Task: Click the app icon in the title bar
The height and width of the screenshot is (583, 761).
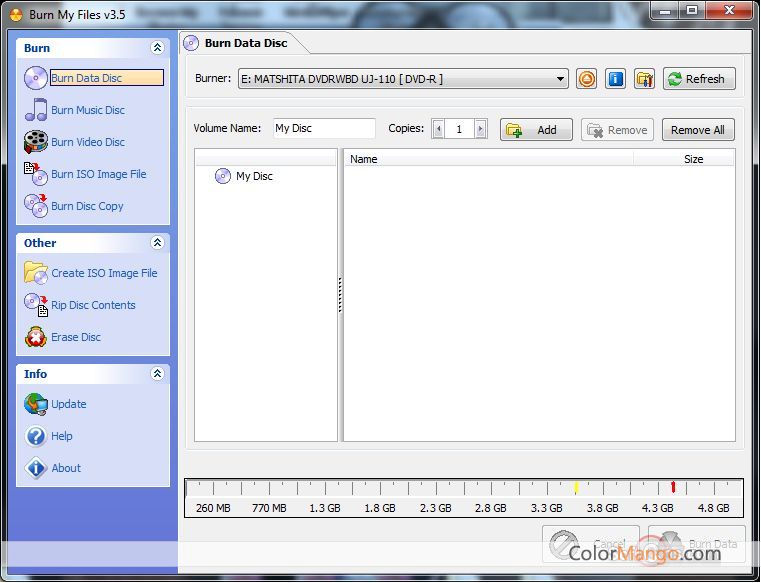Action: pos(16,15)
